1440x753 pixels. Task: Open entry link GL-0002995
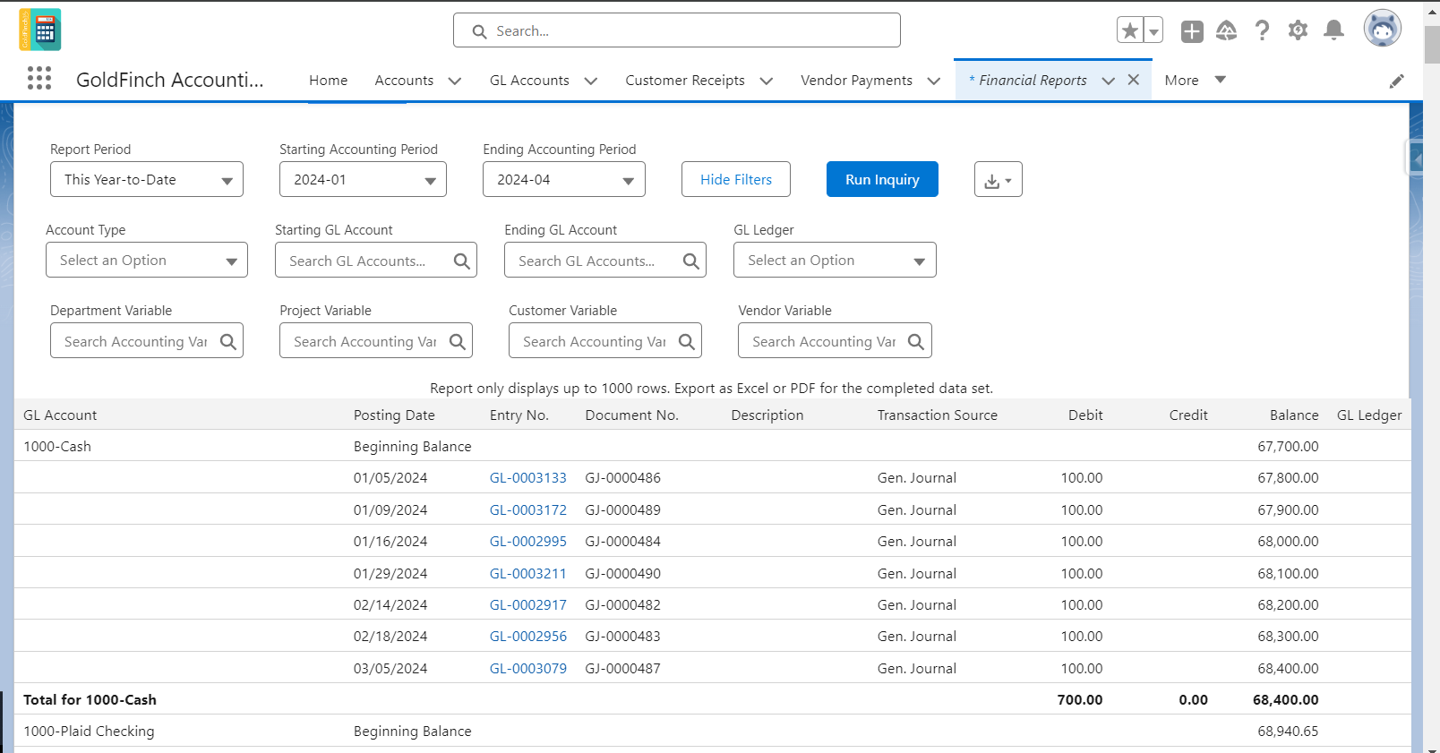point(528,541)
